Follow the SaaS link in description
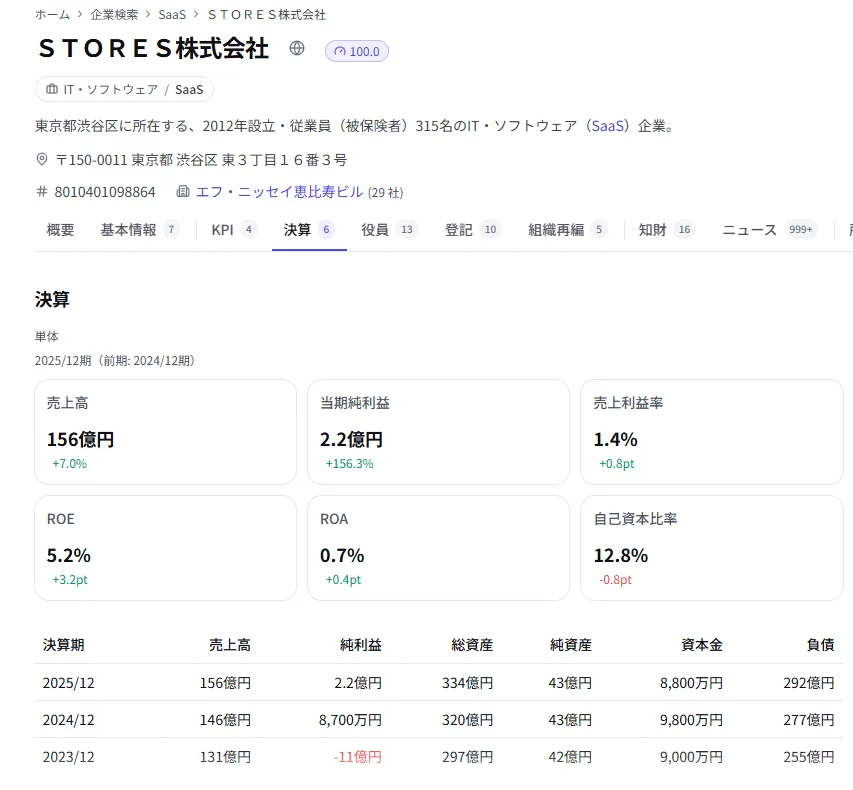 tap(608, 126)
